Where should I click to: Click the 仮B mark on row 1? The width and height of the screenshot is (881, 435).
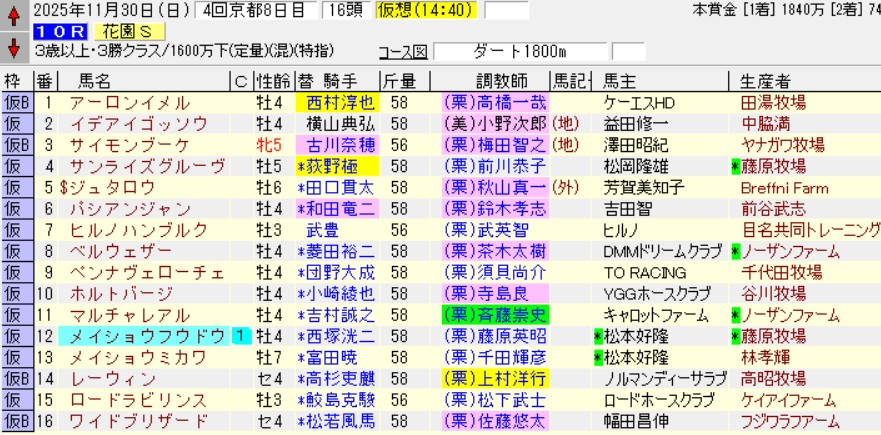point(16,102)
